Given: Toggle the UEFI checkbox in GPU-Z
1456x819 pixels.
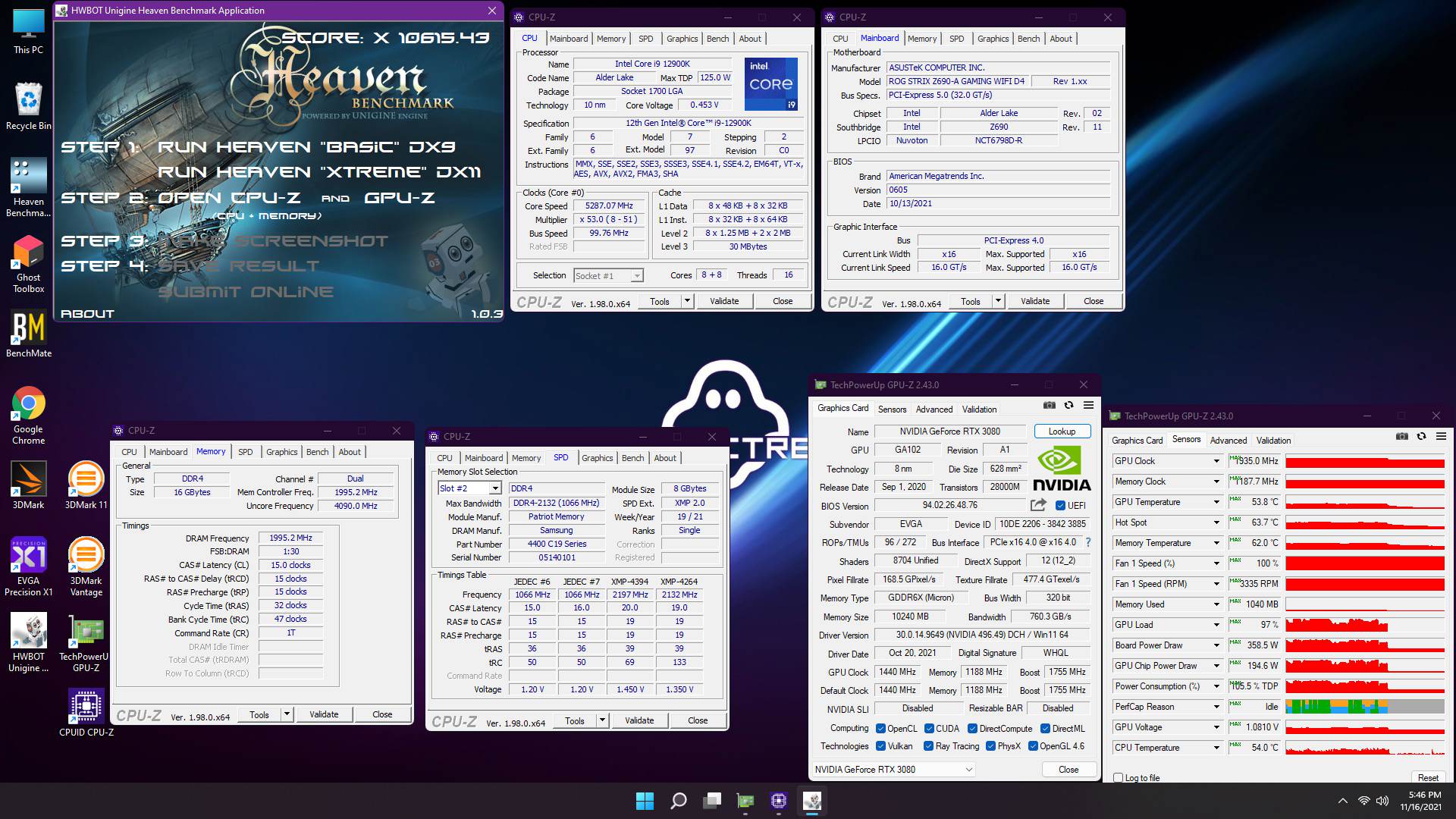Looking at the screenshot, I should 1060,506.
